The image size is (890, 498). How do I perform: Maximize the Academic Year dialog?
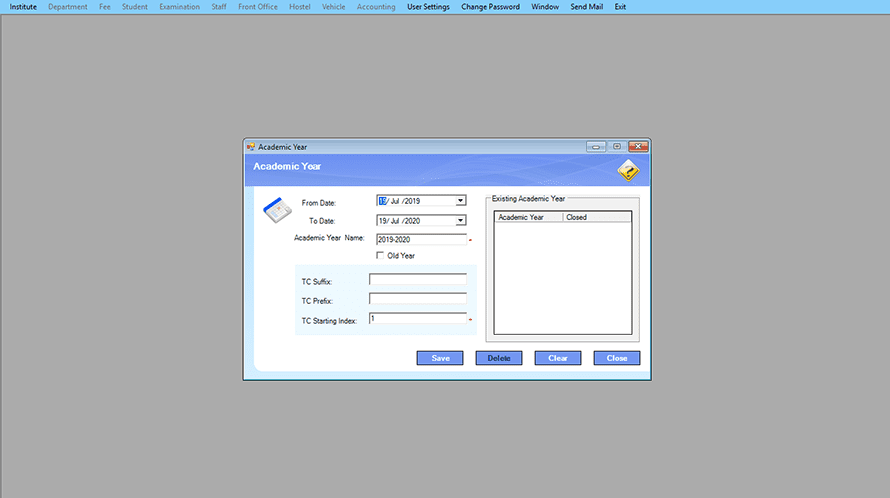[616, 147]
